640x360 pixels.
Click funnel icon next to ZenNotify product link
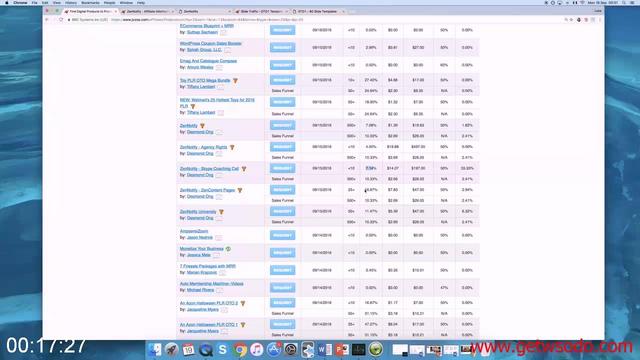pos(202,126)
